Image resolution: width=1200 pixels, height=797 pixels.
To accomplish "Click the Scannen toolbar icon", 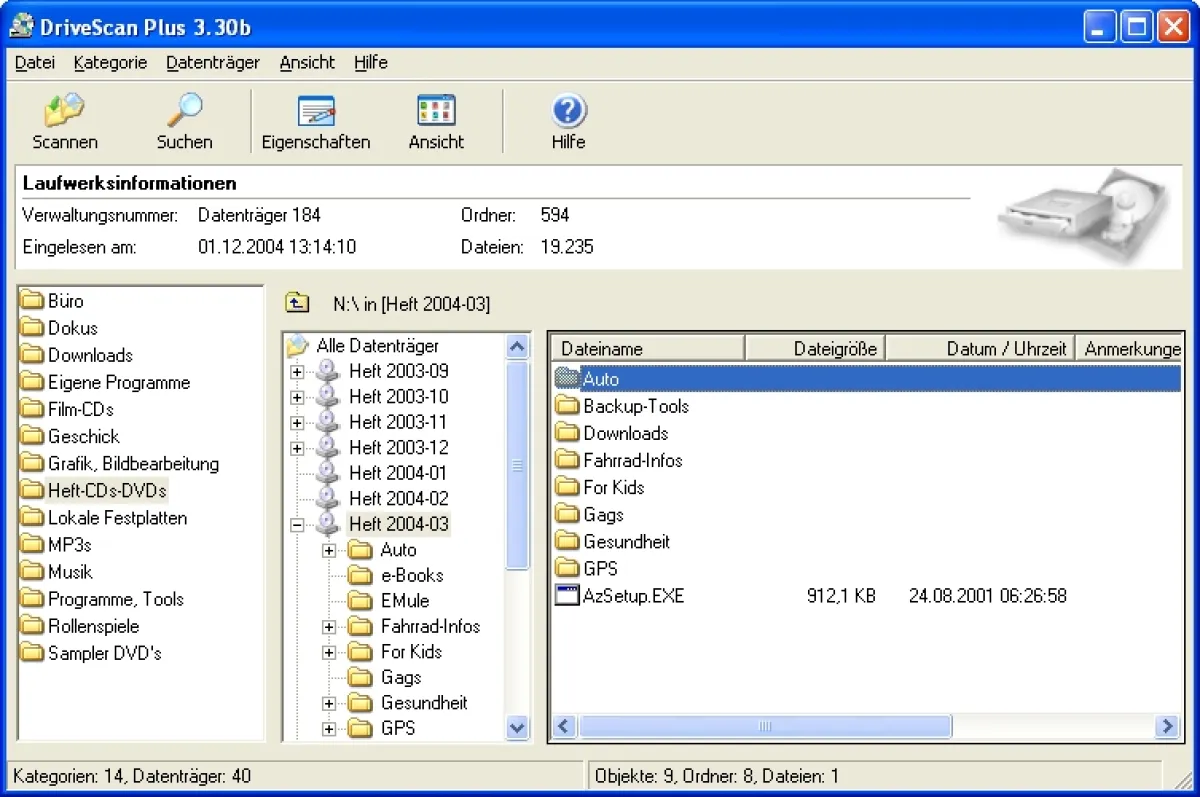I will (65, 111).
